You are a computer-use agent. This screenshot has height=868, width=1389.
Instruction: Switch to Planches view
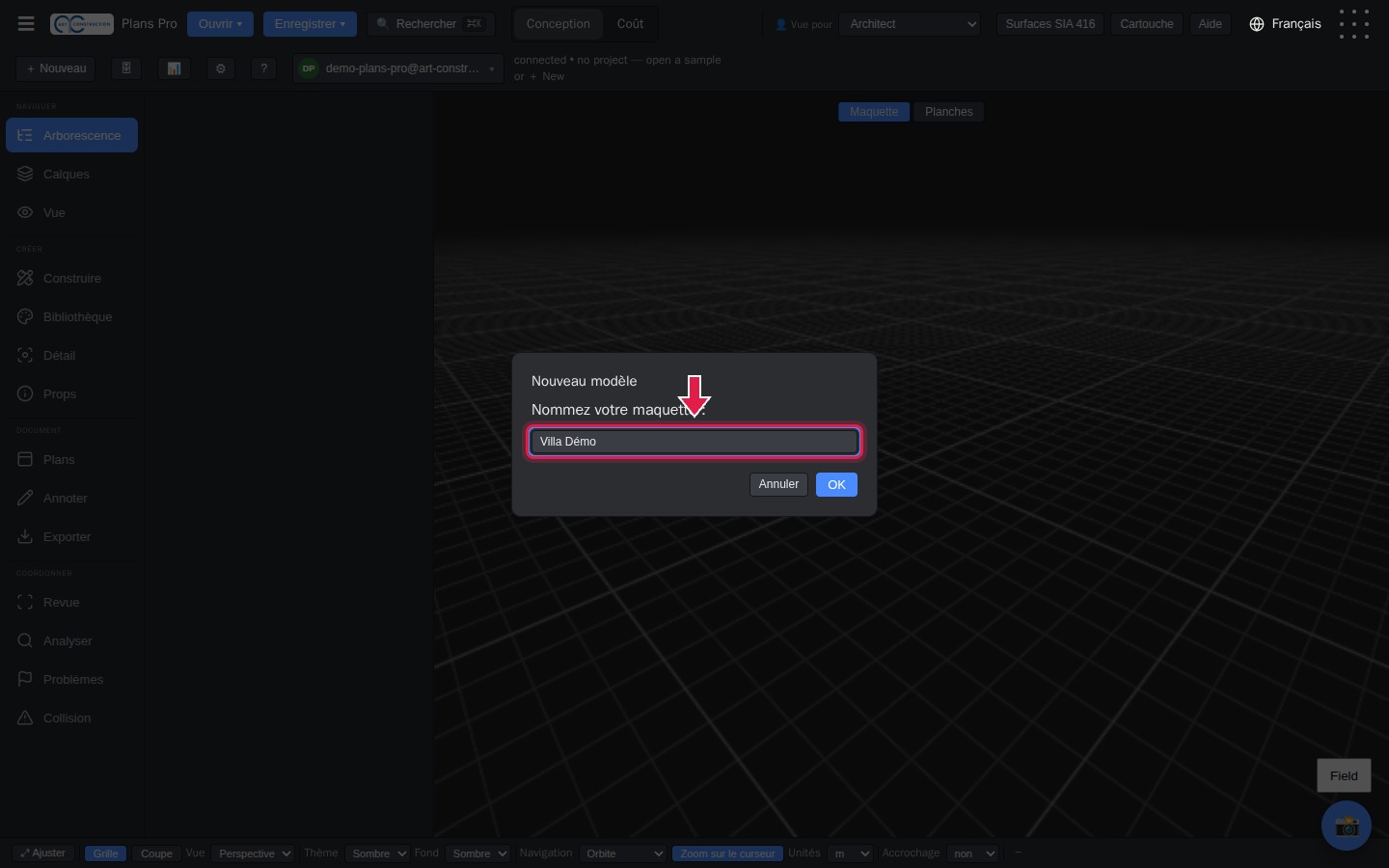(x=949, y=112)
